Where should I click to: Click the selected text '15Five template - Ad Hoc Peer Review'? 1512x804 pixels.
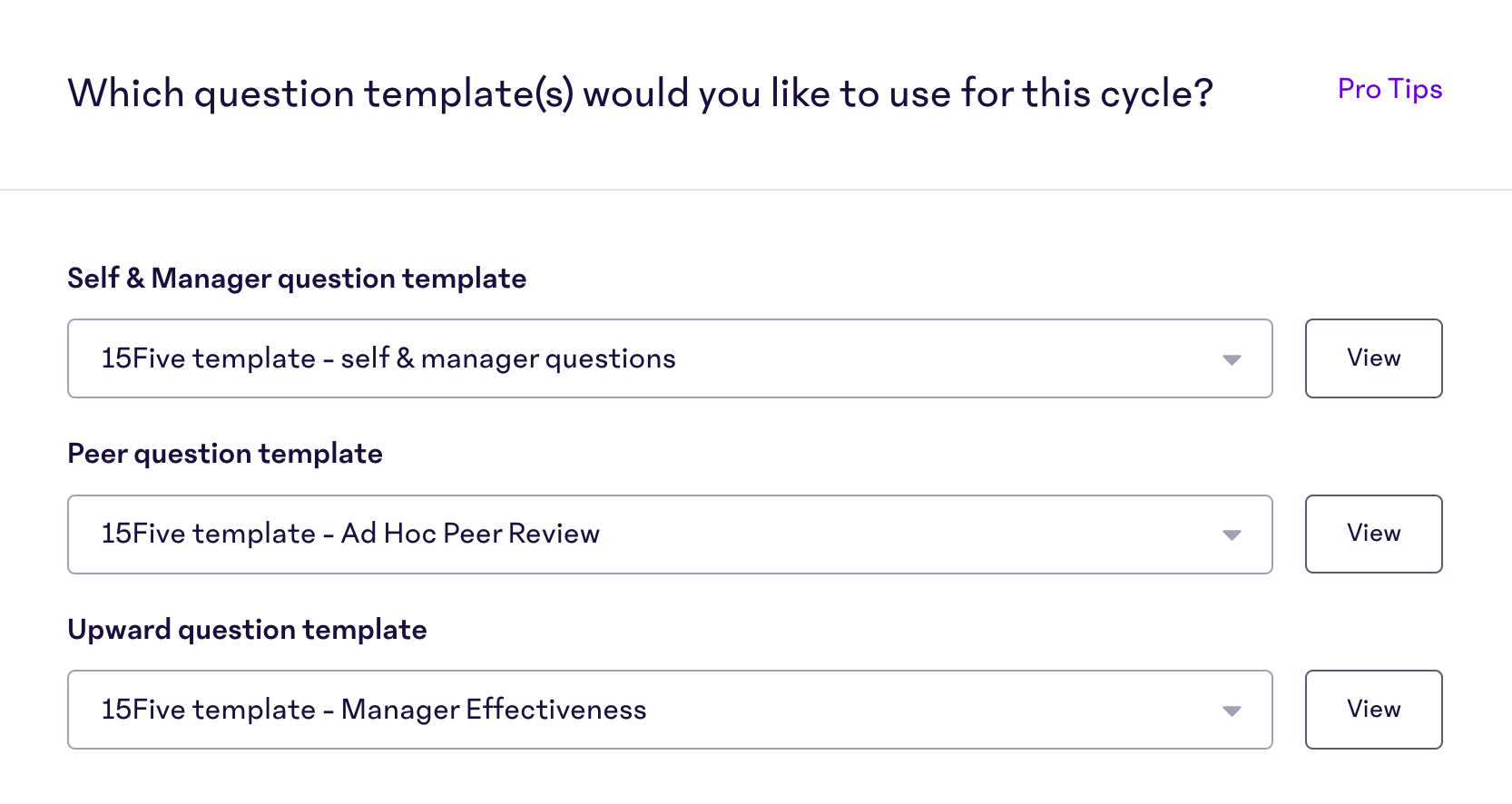click(350, 534)
